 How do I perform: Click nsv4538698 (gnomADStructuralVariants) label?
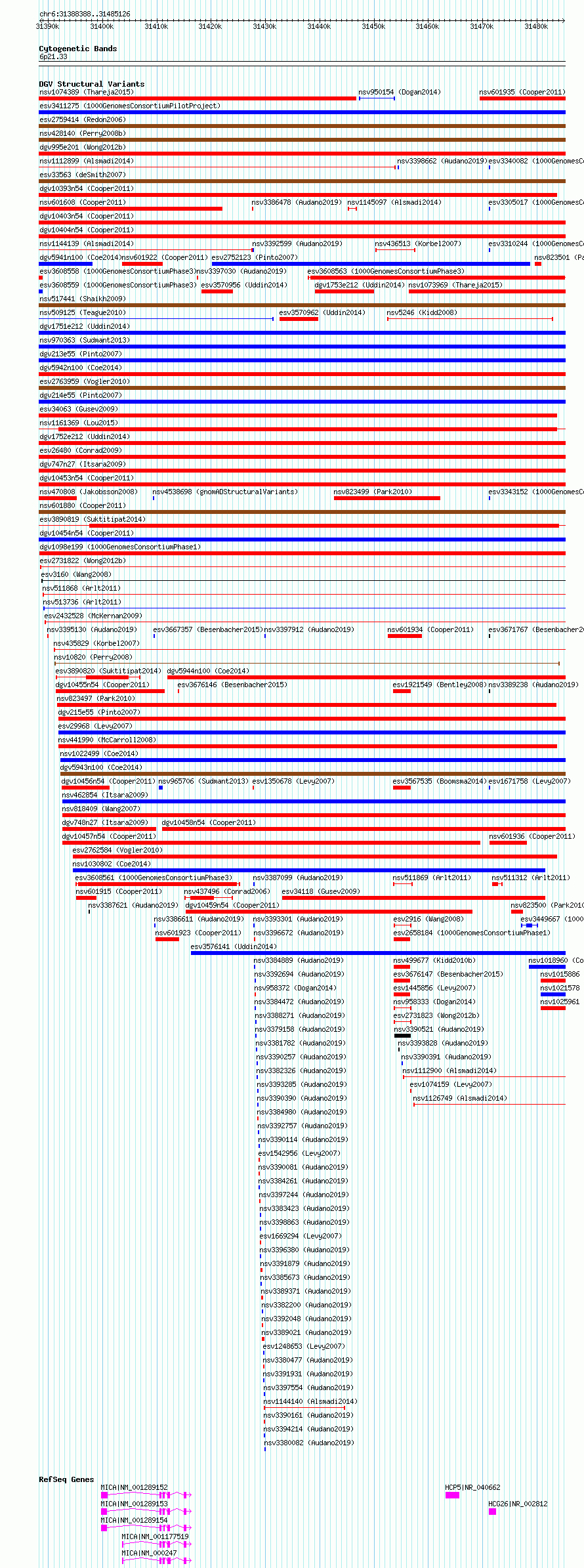pos(225,492)
